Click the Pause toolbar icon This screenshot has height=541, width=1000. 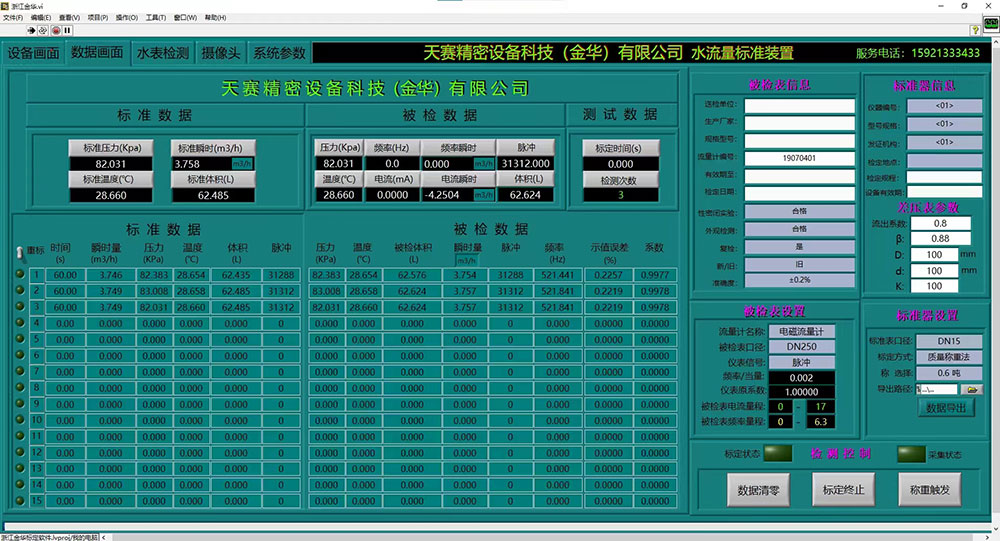tap(67, 30)
